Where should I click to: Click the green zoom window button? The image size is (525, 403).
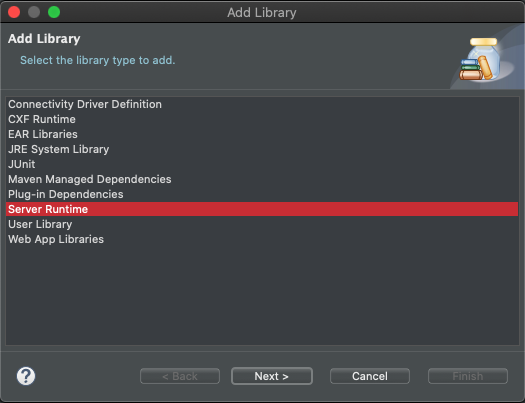coord(54,12)
